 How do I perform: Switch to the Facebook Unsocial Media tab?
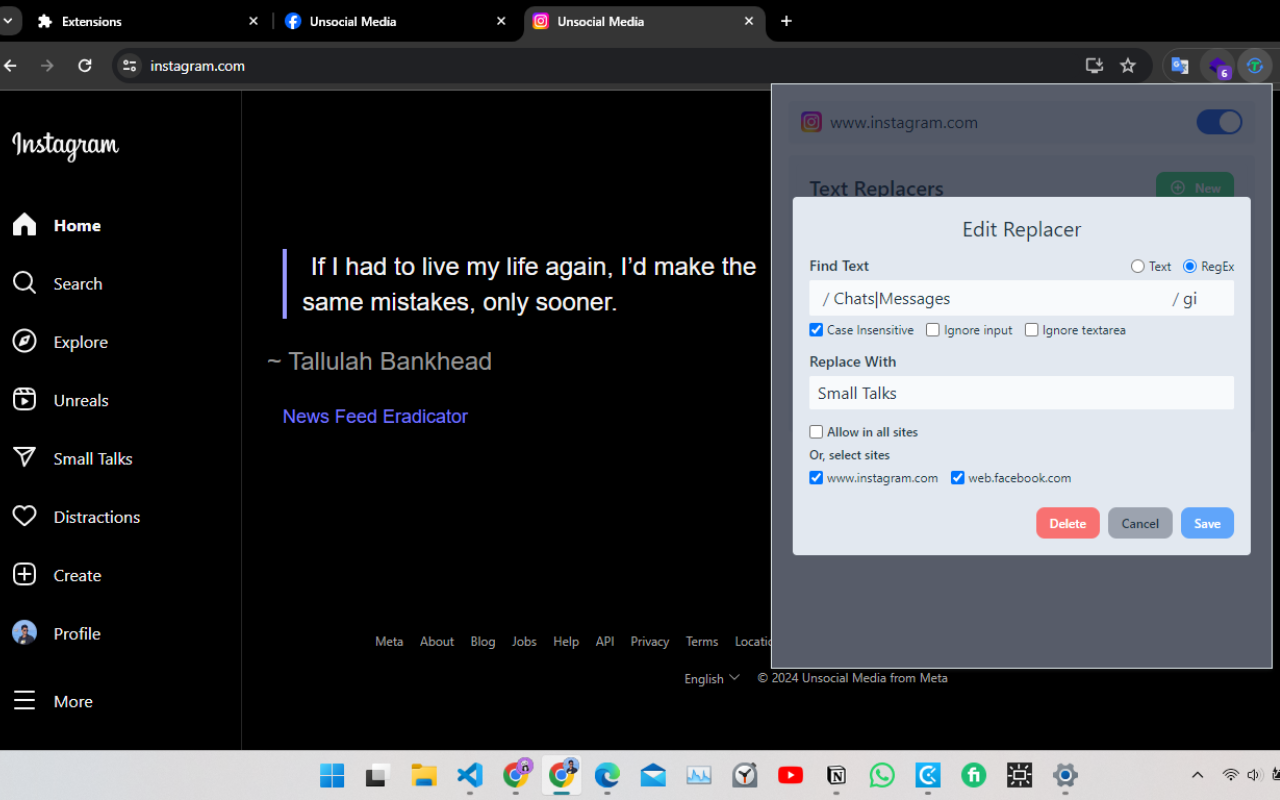(396, 21)
